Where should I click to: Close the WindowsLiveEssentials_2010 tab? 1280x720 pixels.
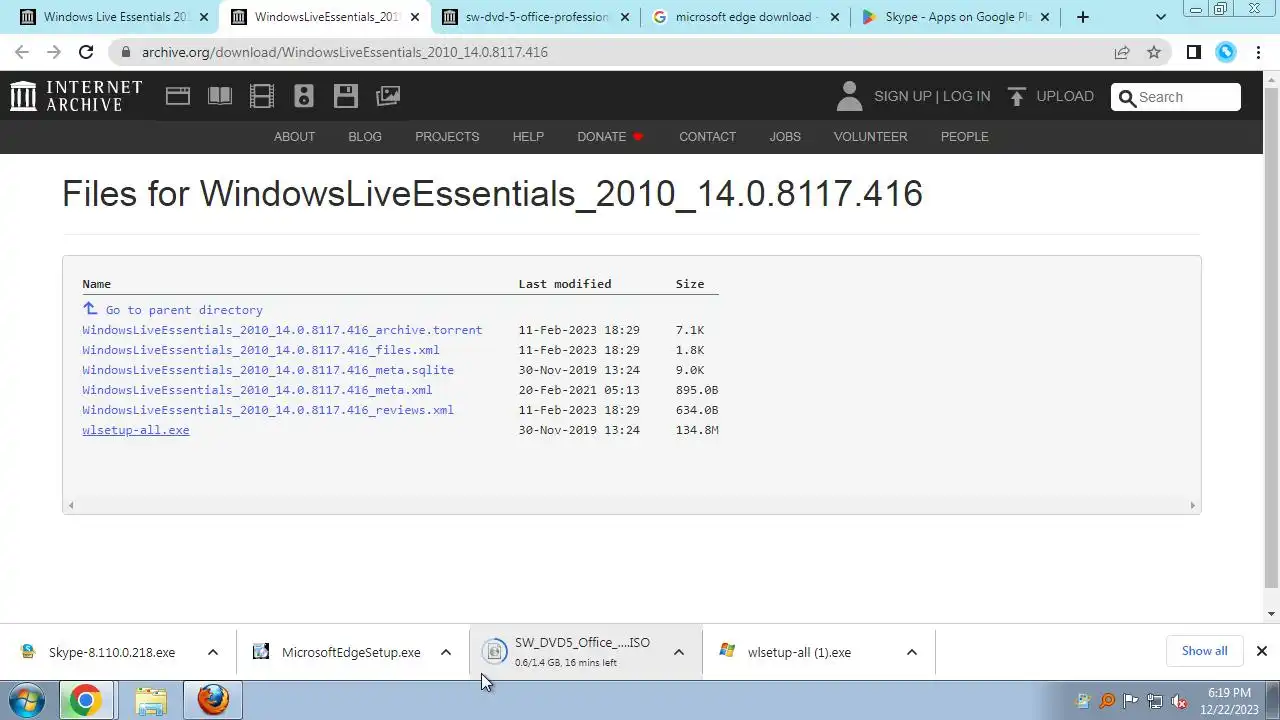(x=415, y=17)
